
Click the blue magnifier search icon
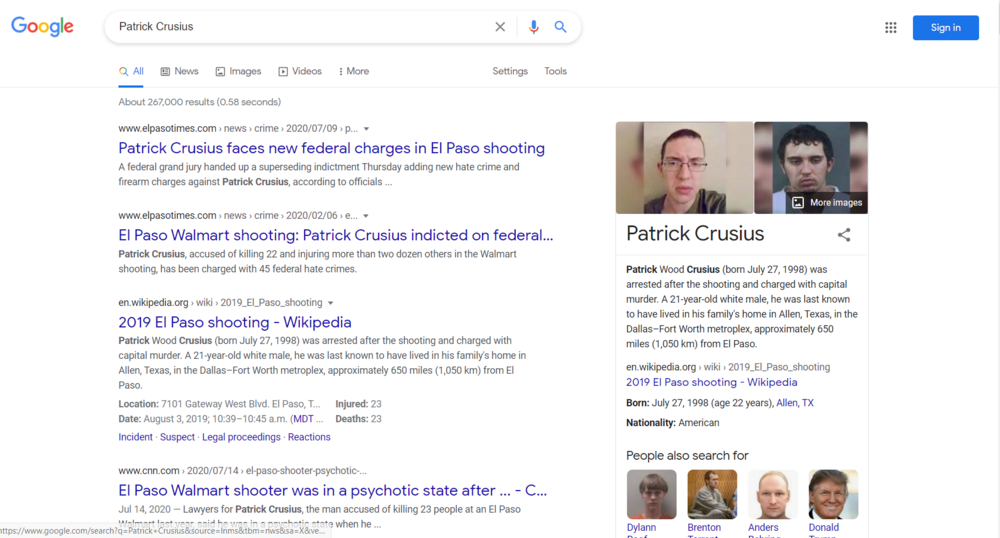pyautogui.click(x=560, y=27)
